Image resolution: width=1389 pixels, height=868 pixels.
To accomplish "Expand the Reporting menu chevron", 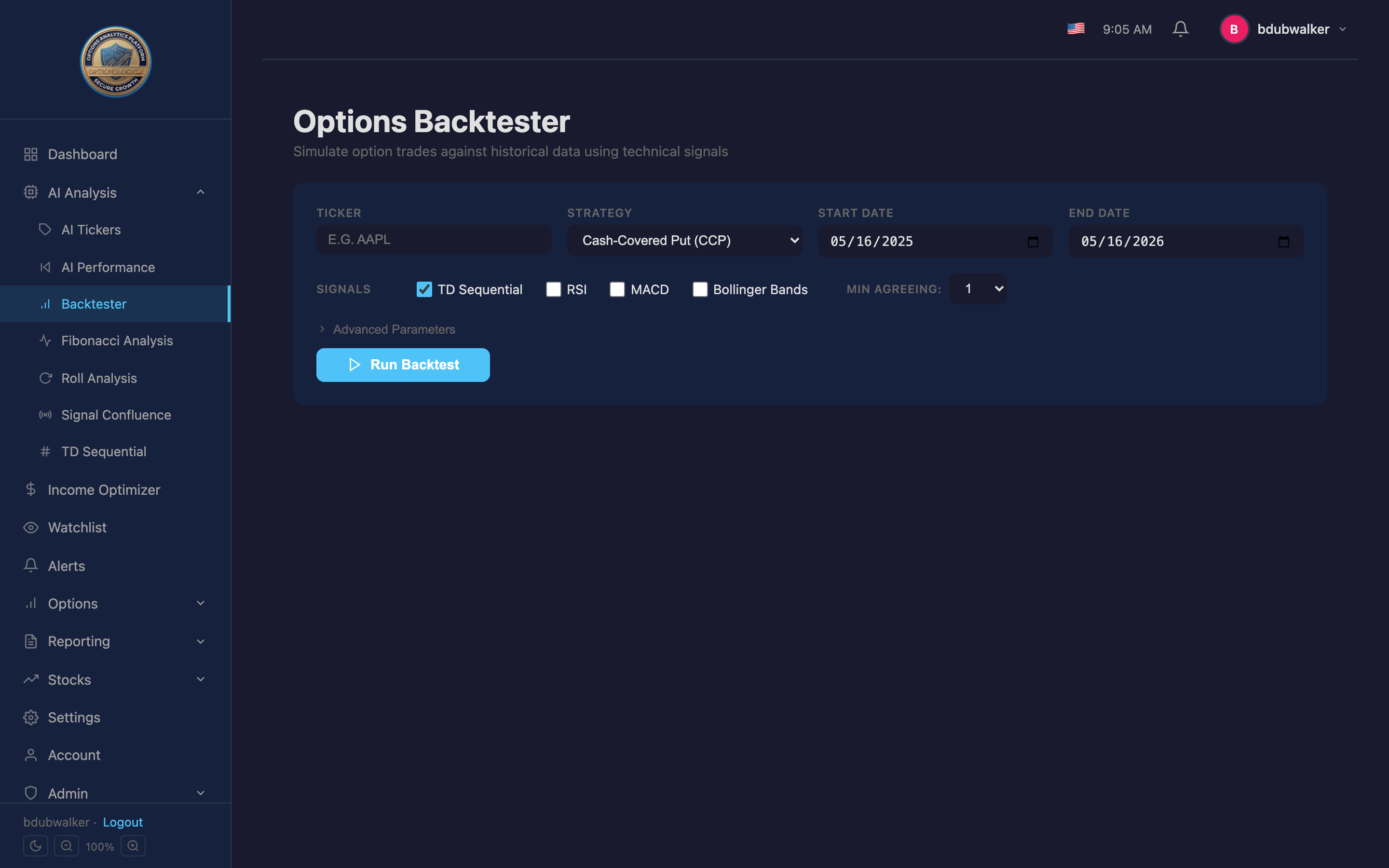I will pyautogui.click(x=200, y=641).
